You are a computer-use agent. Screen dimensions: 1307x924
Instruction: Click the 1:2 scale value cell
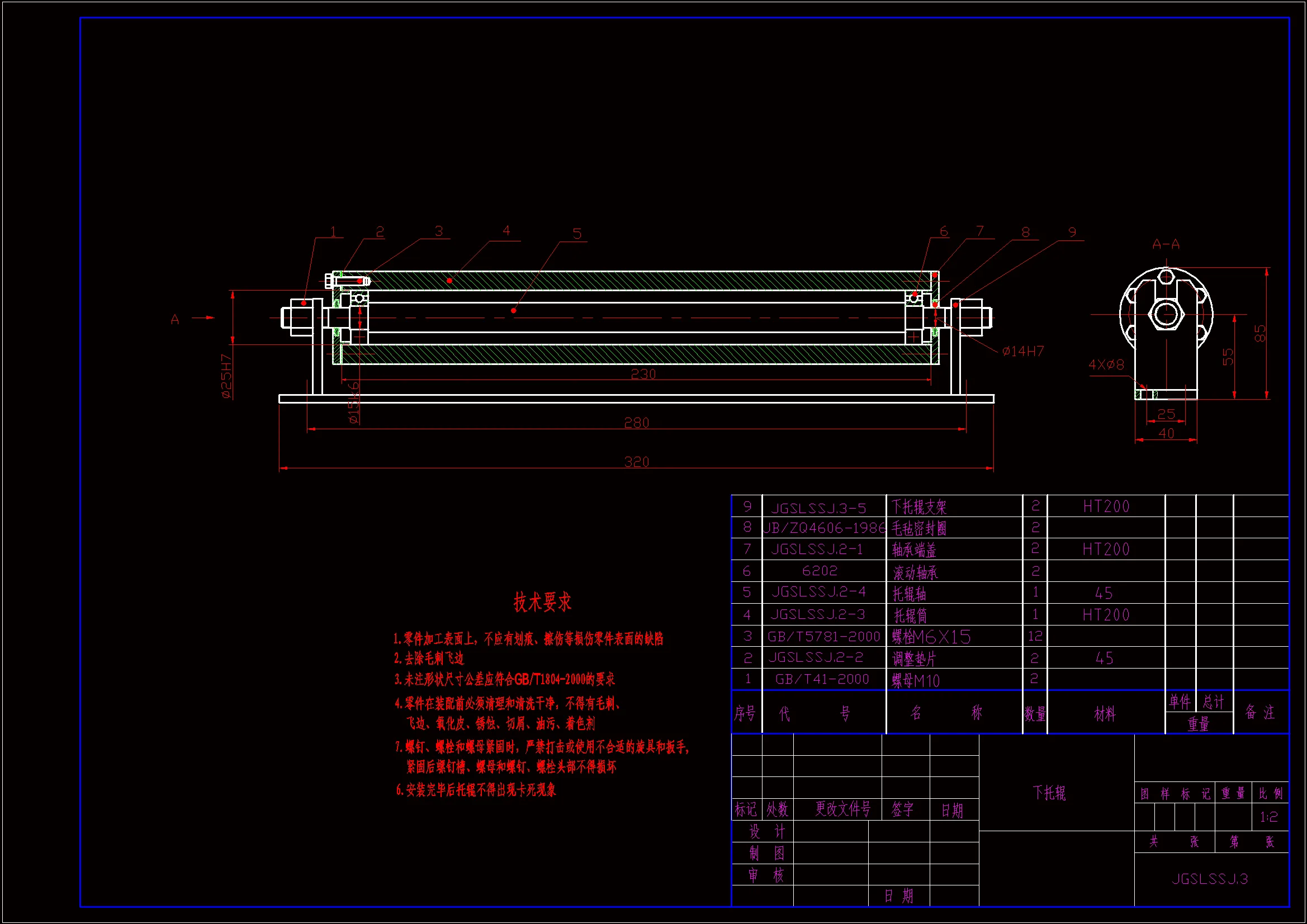coord(1269,818)
